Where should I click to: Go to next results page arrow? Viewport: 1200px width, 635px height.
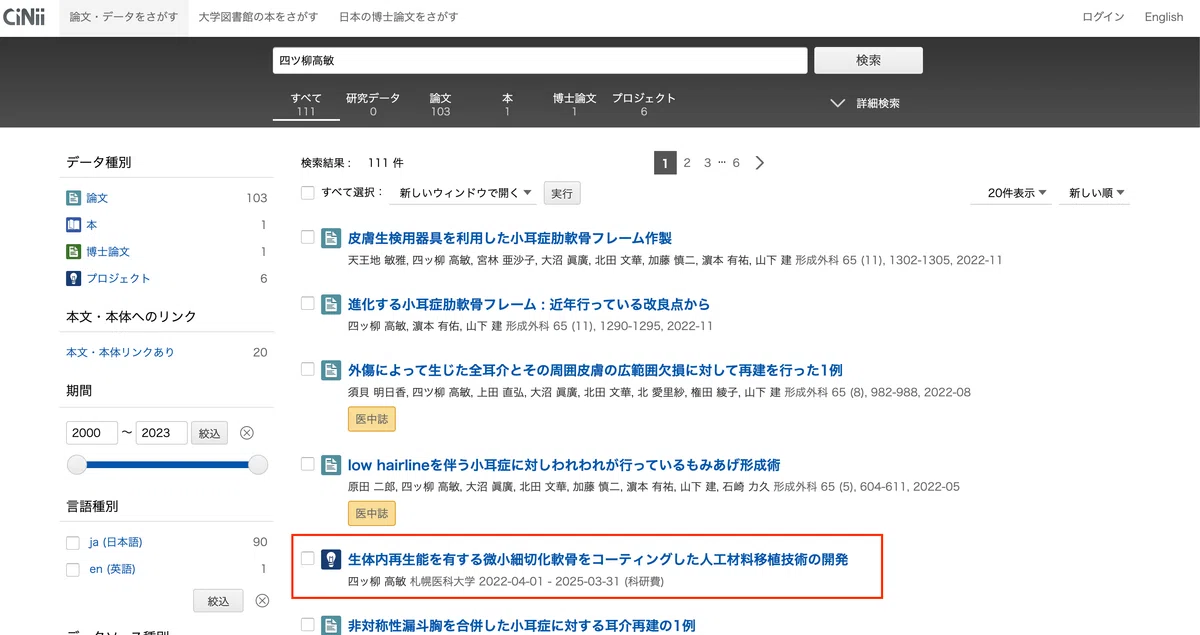760,163
